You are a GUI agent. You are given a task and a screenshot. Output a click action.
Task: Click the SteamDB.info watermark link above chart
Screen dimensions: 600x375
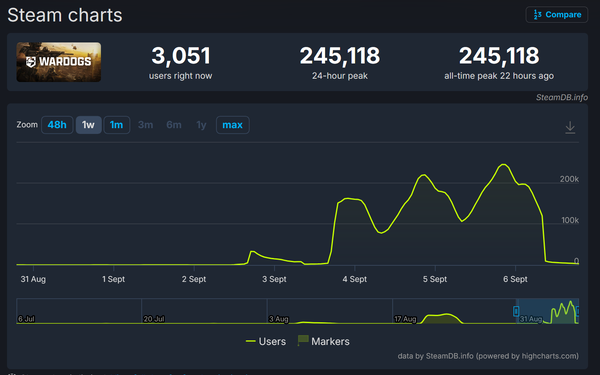tap(562, 98)
